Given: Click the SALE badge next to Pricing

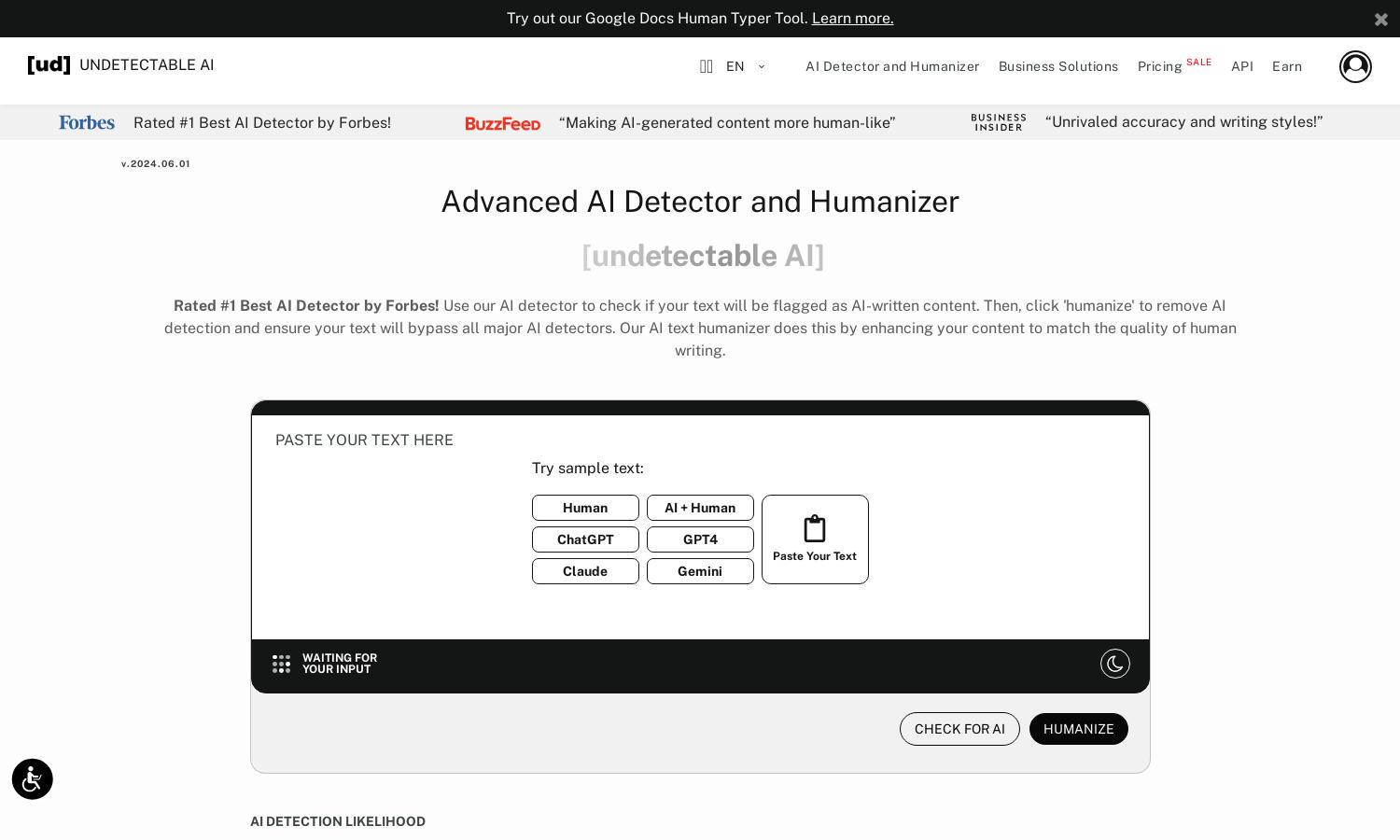Looking at the screenshot, I should point(1199,63).
